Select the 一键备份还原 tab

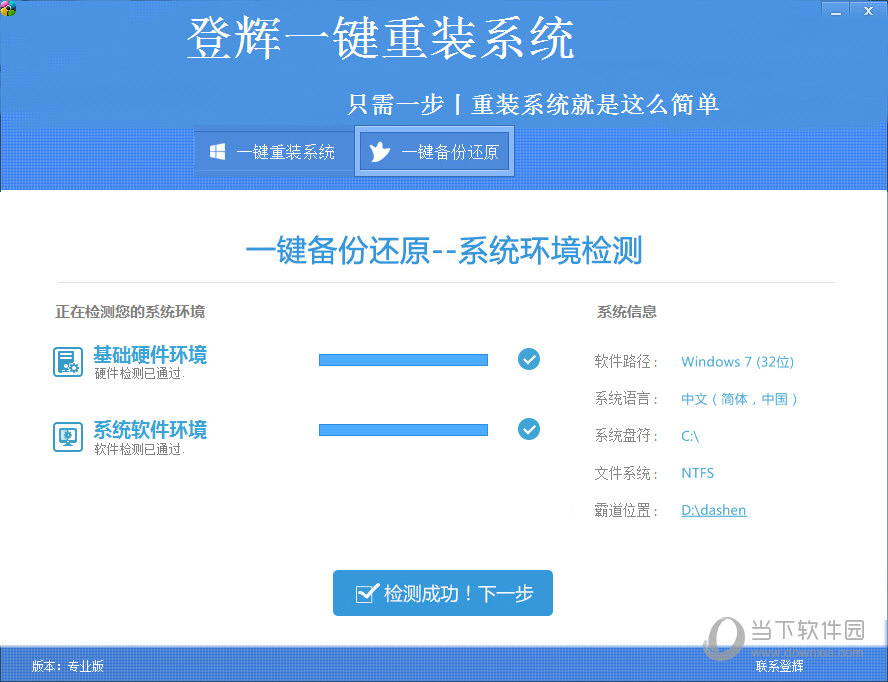(x=436, y=152)
